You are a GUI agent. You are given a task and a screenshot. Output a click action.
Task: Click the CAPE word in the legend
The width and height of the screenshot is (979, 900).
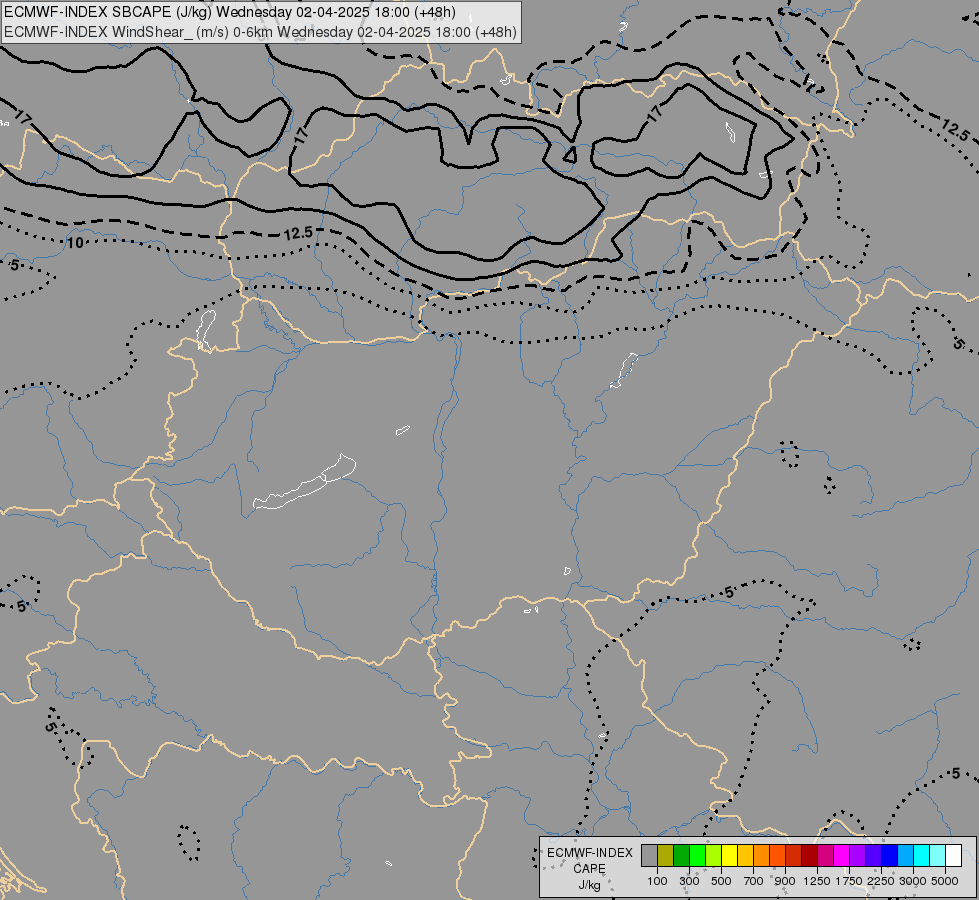click(x=589, y=869)
